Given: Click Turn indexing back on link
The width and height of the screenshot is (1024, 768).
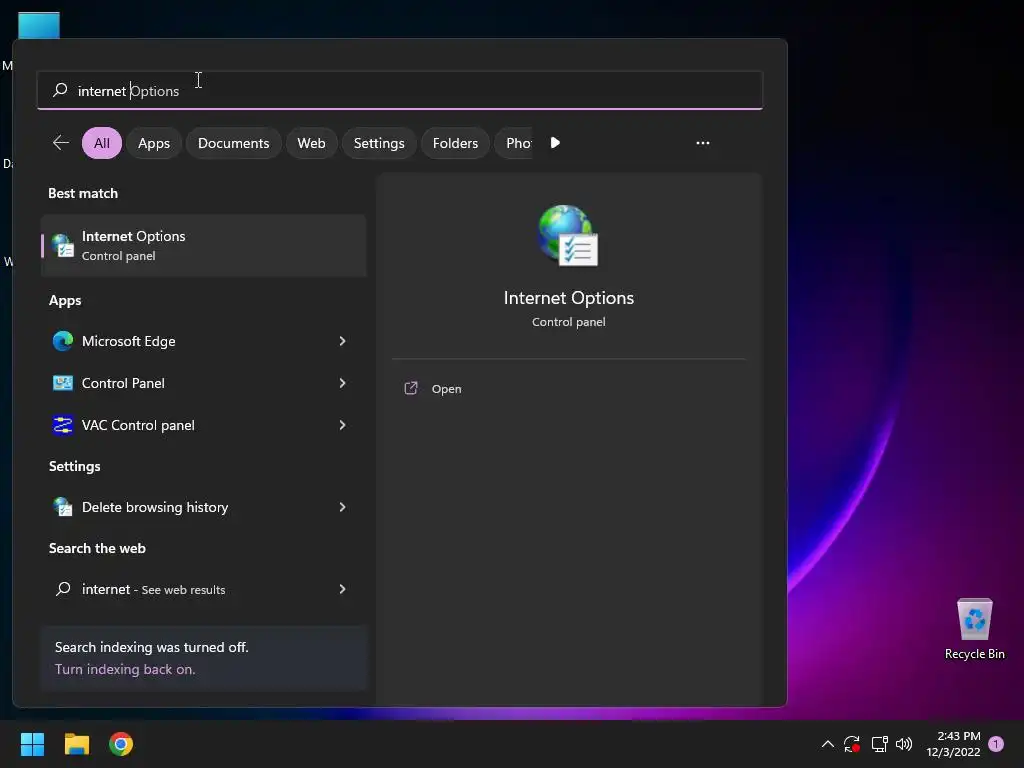Looking at the screenshot, I should tap(125, 669).
